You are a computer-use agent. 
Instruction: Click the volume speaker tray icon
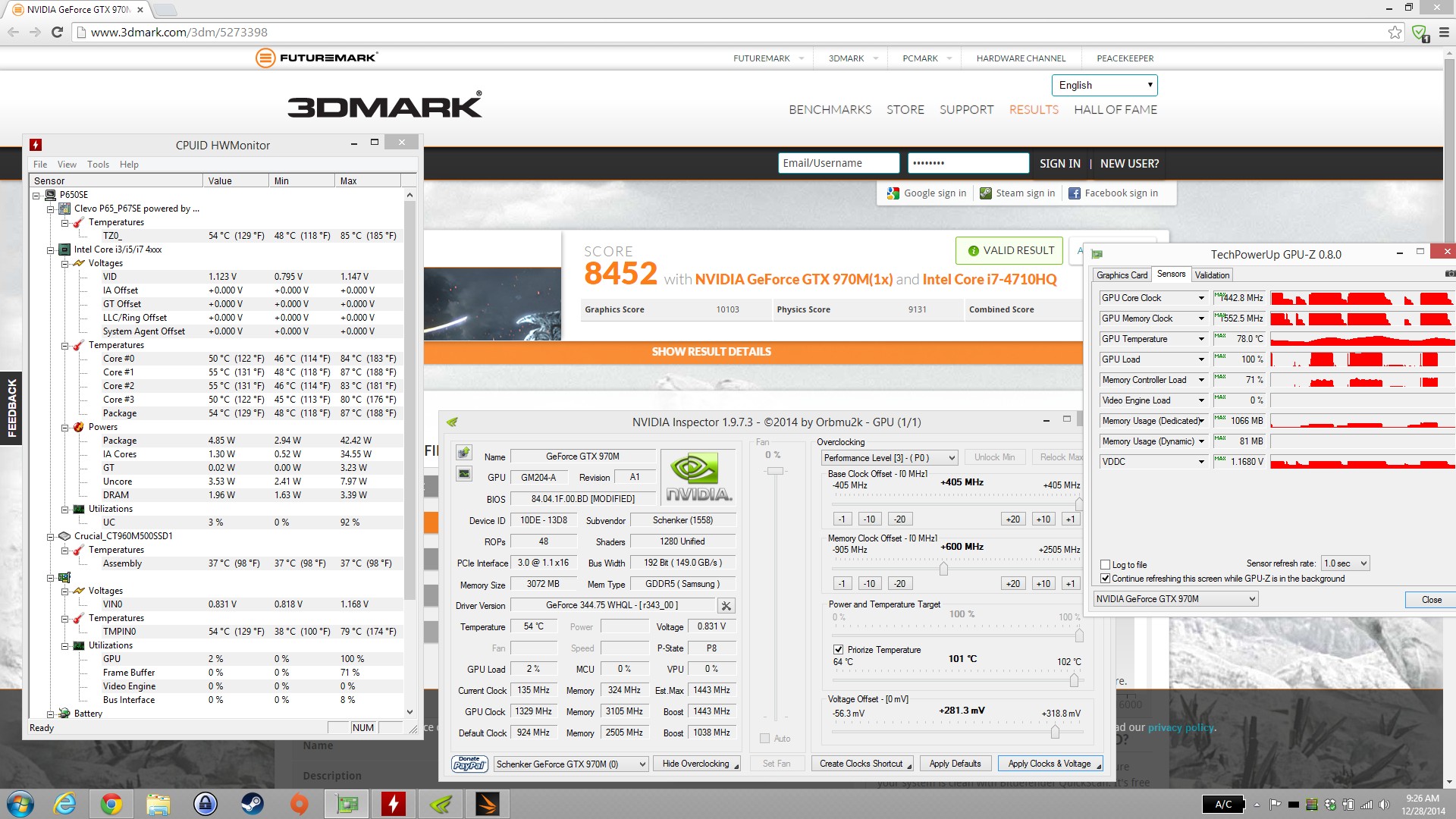1384,805
